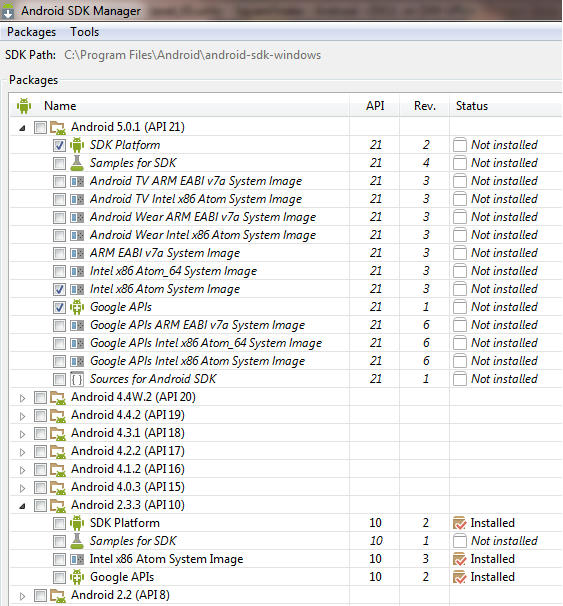Click the Android robot icon in Name header
Screen dimensions: 563x606
(x=24, y=106)
